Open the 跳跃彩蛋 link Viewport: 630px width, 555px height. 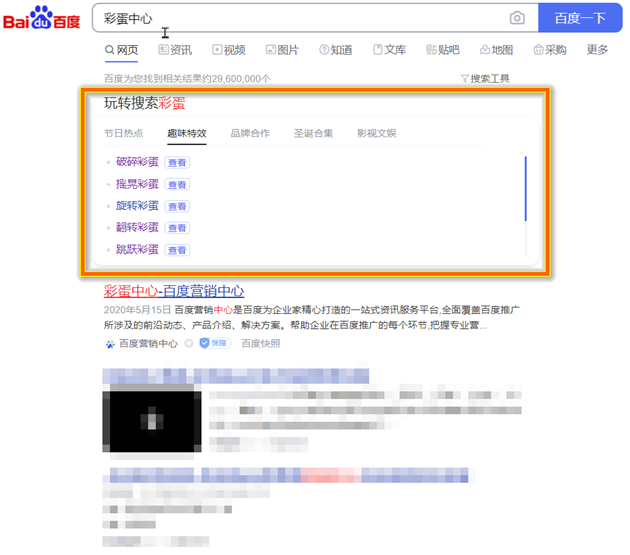[x=137, y=249]
